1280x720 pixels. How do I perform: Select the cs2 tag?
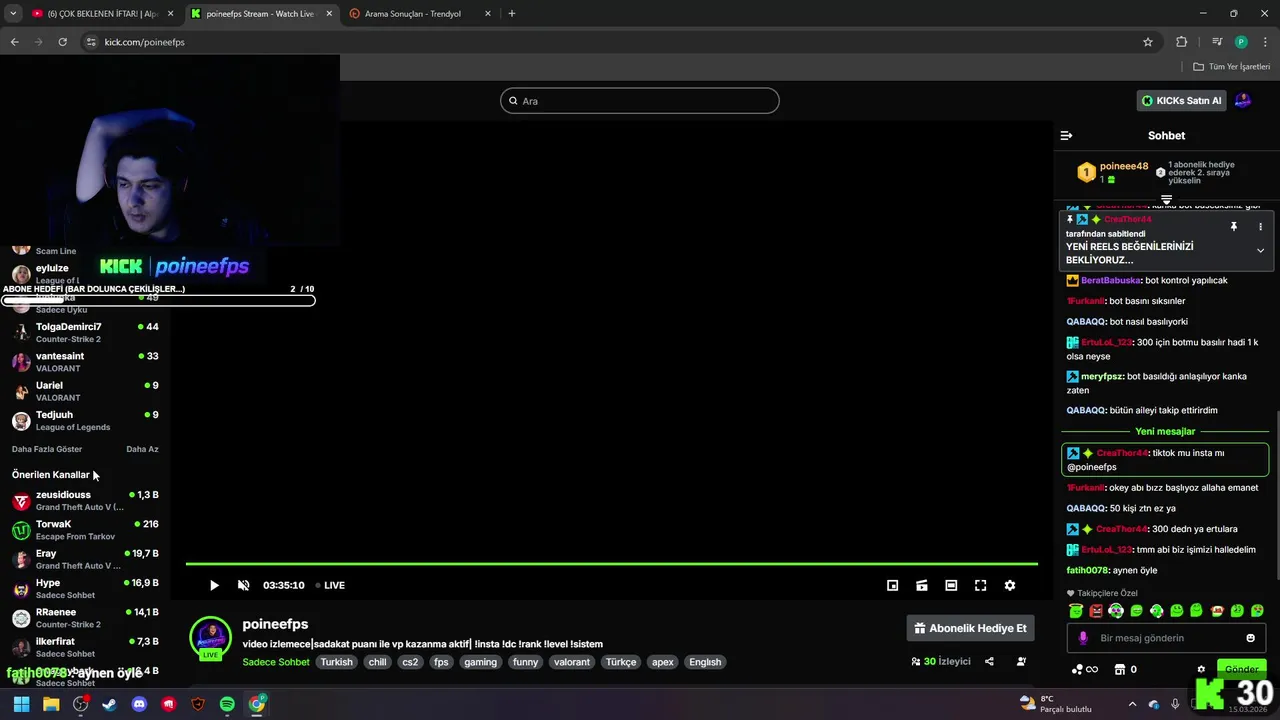410,662
